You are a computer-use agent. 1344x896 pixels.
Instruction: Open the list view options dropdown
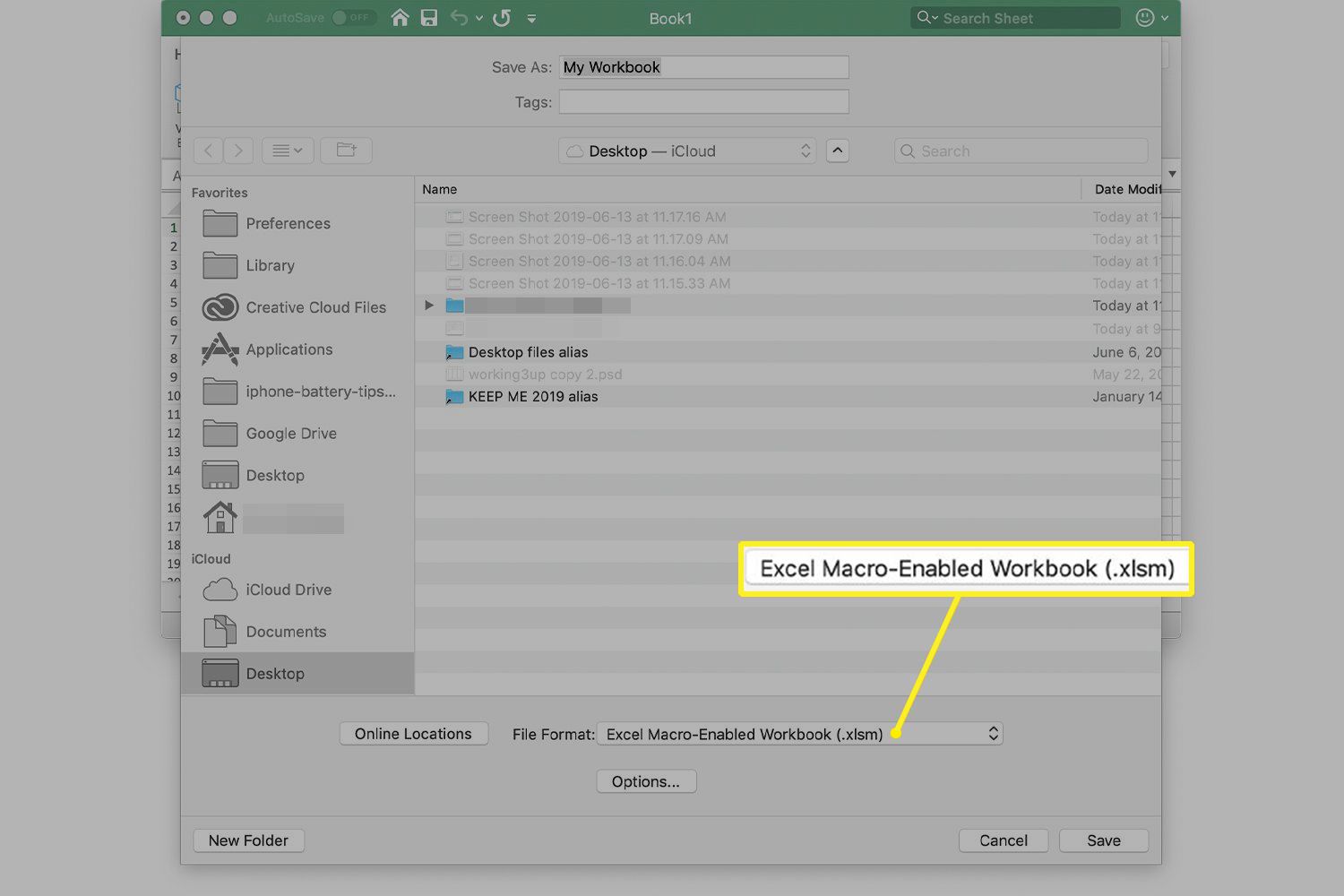click(288, 151)
